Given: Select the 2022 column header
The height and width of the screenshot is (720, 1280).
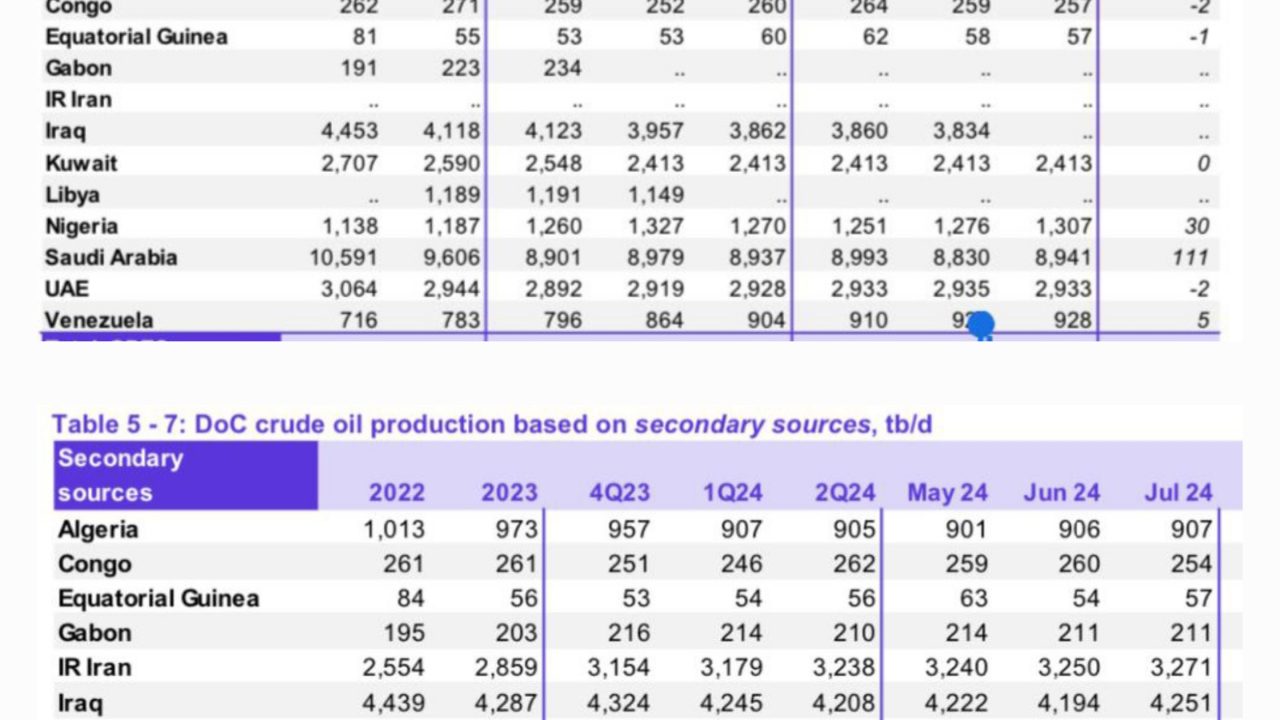Looking at the screenshot, I should coord(397,493).
